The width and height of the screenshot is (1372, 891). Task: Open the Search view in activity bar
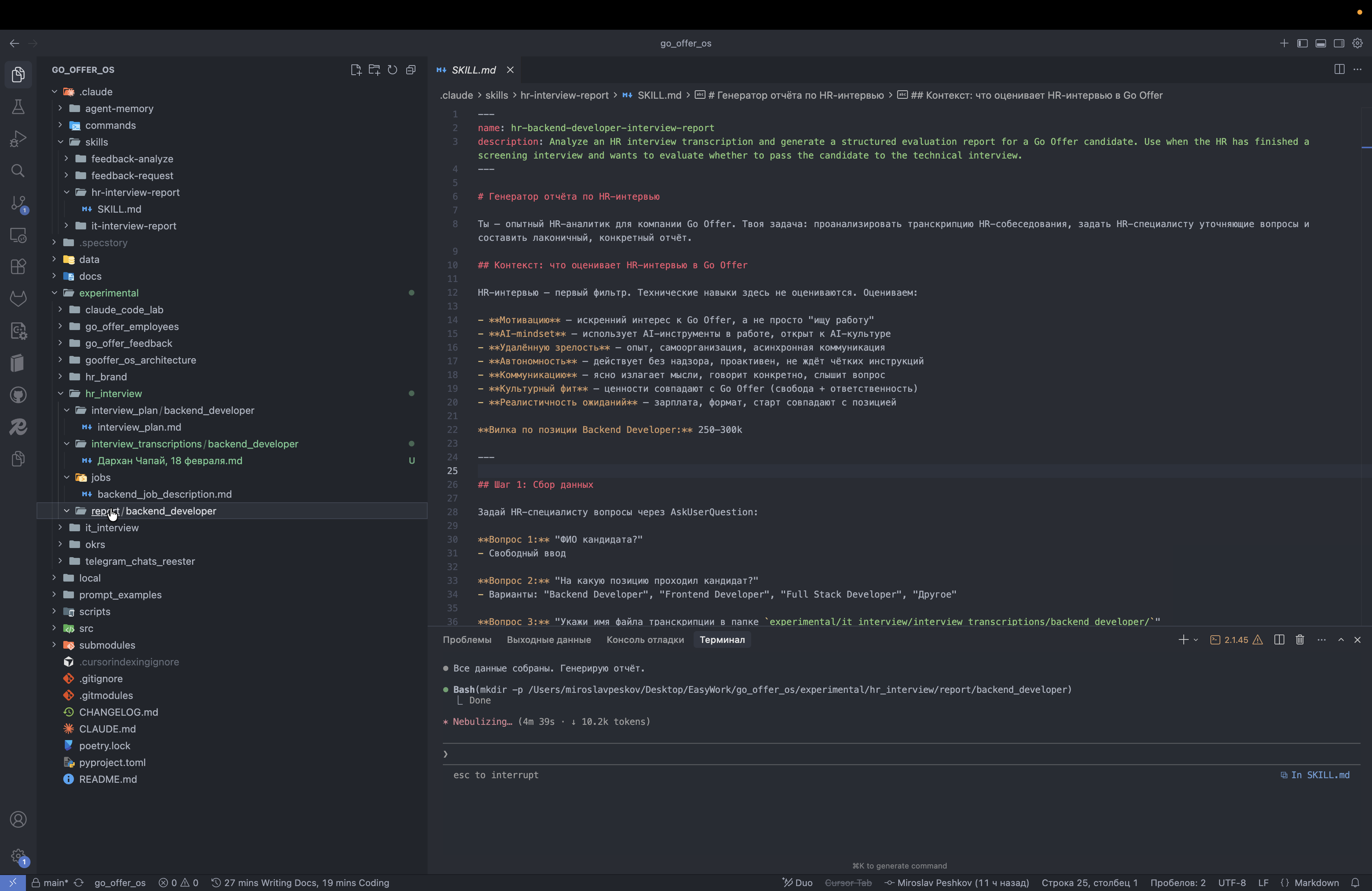18,171
